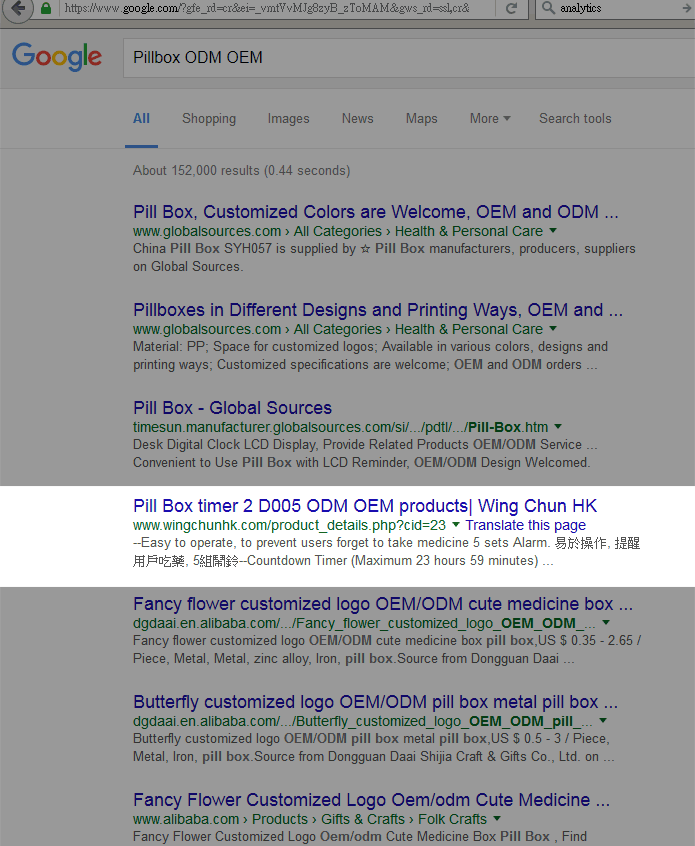Click the 'Material: PP; Space for customized logos' snippet
Image resolution: width=695 pixels, height=846 pixels.
pos(256,347)
